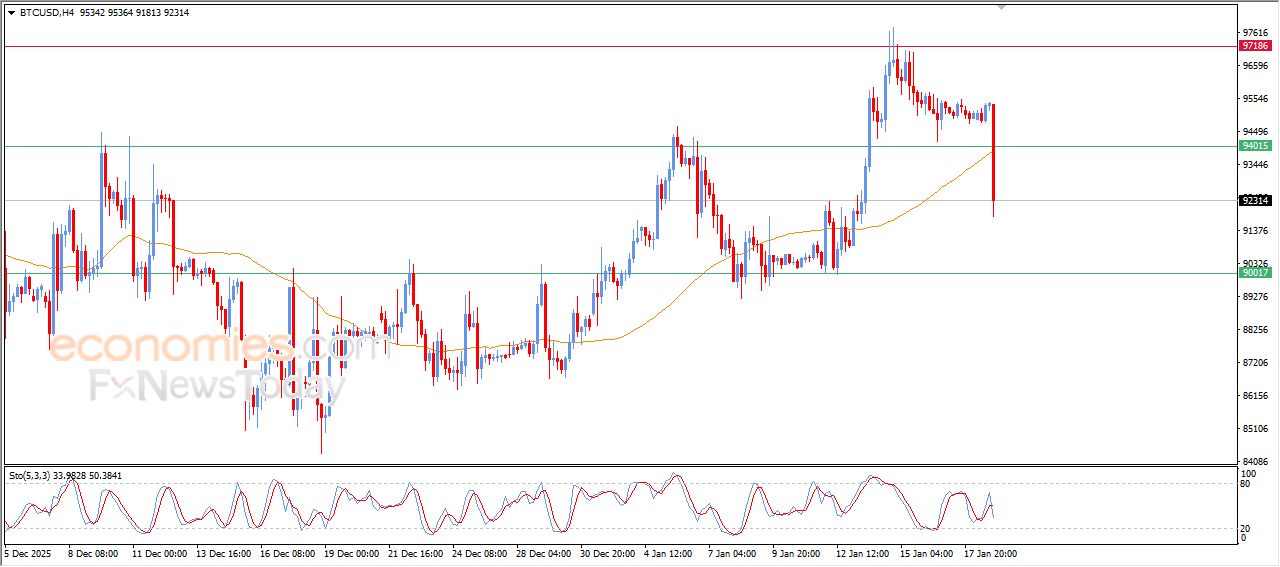
Task: Click the BTCUSD,H4 symbol title text
Action: click(49, 13)
